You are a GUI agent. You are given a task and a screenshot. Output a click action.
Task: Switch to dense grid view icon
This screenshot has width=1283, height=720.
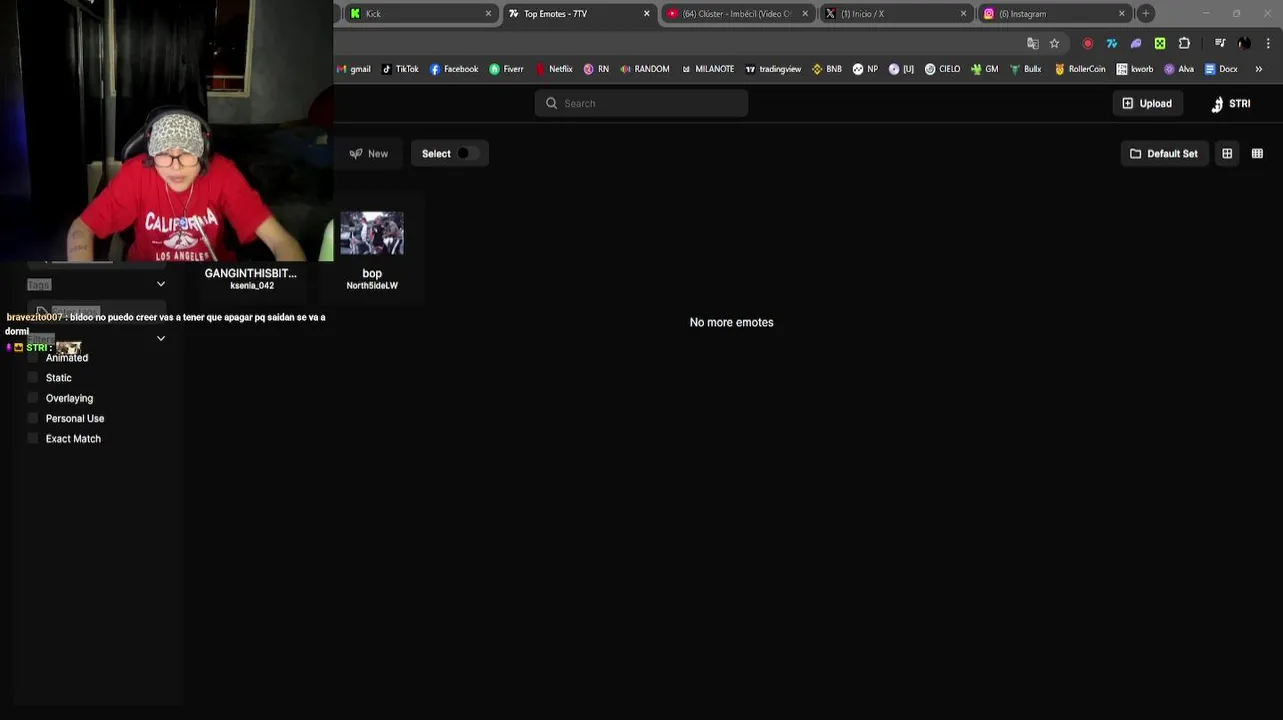pos(1257,154)
